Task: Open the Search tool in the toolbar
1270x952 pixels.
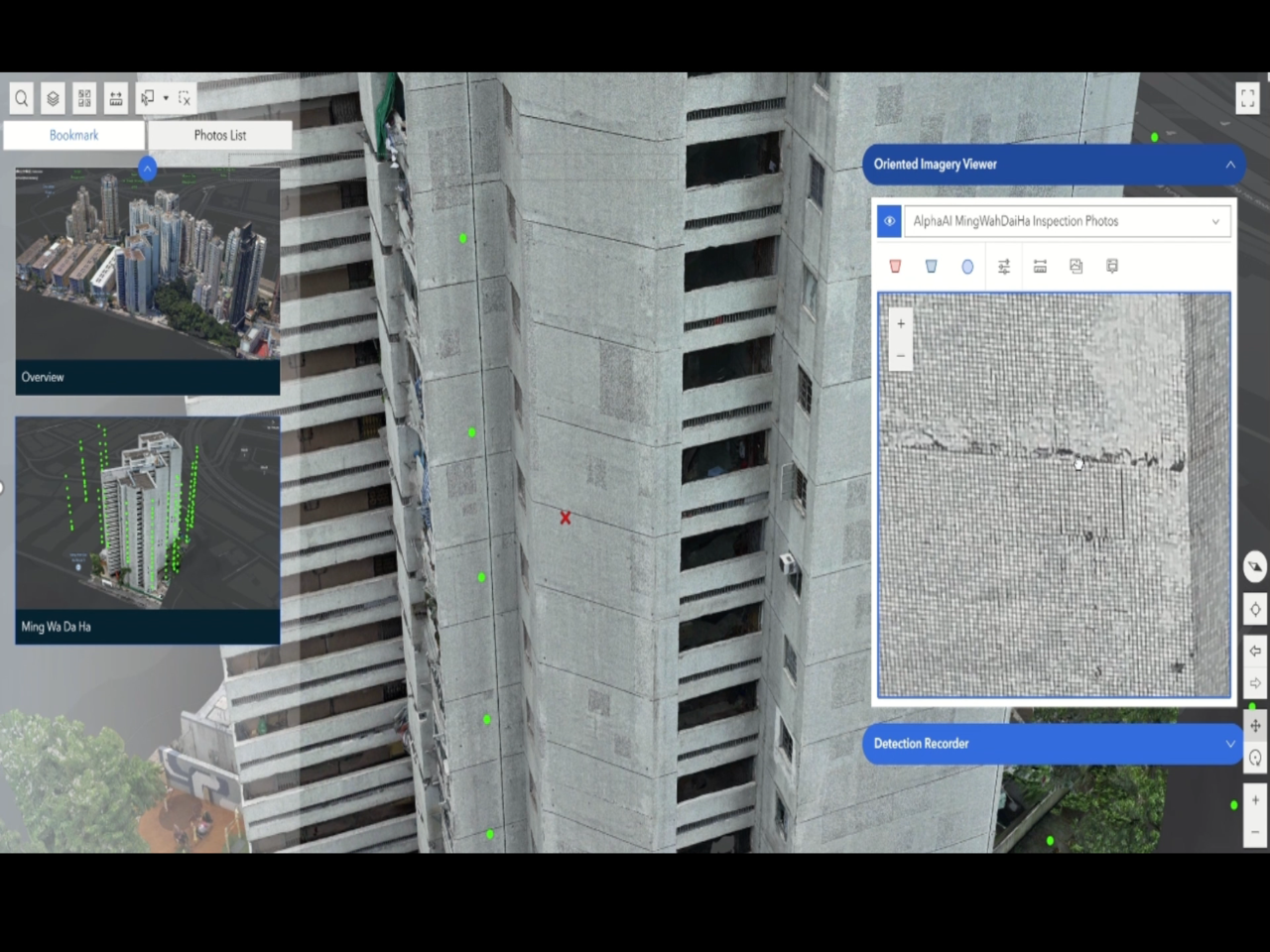Action: point(22,98)
